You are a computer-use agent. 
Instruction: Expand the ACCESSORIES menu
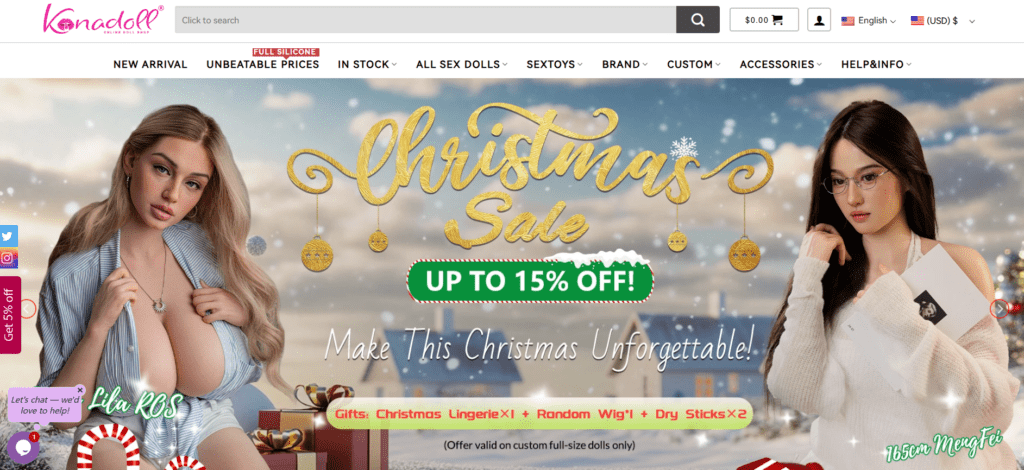(780, 64)
